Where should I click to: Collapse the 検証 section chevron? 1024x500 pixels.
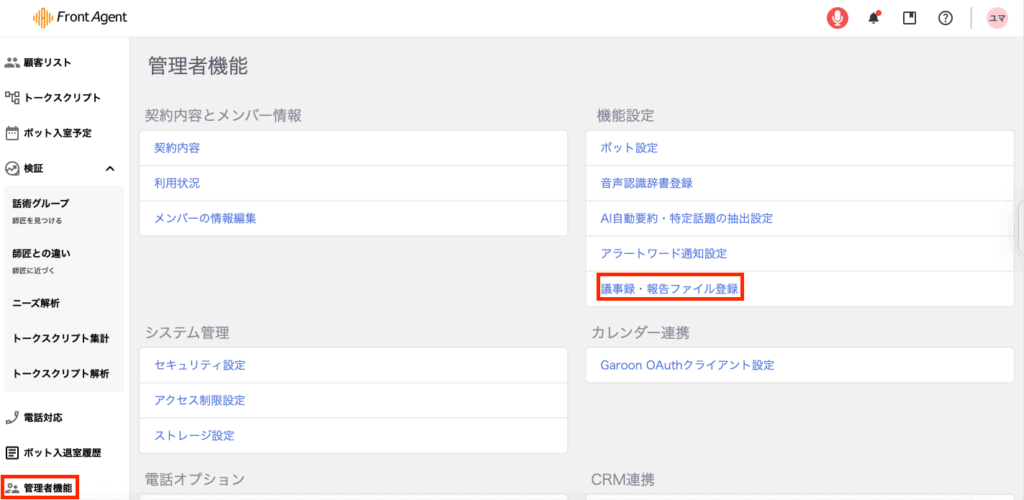click(x=110, y=168)
